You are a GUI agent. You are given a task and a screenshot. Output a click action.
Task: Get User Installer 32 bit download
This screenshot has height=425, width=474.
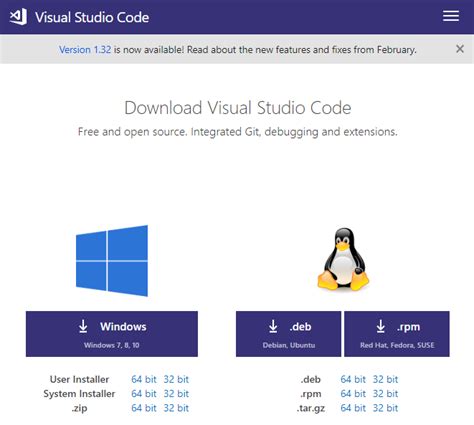click(176, 379)
